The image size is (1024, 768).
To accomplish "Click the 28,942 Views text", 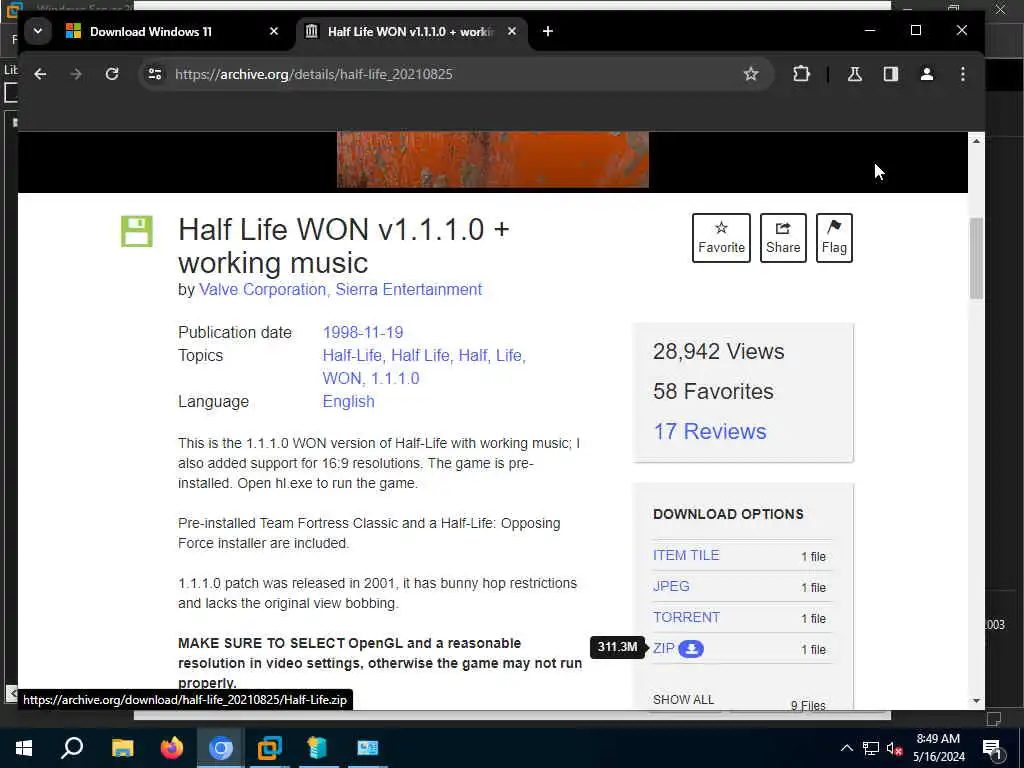I will pos(718,351).
